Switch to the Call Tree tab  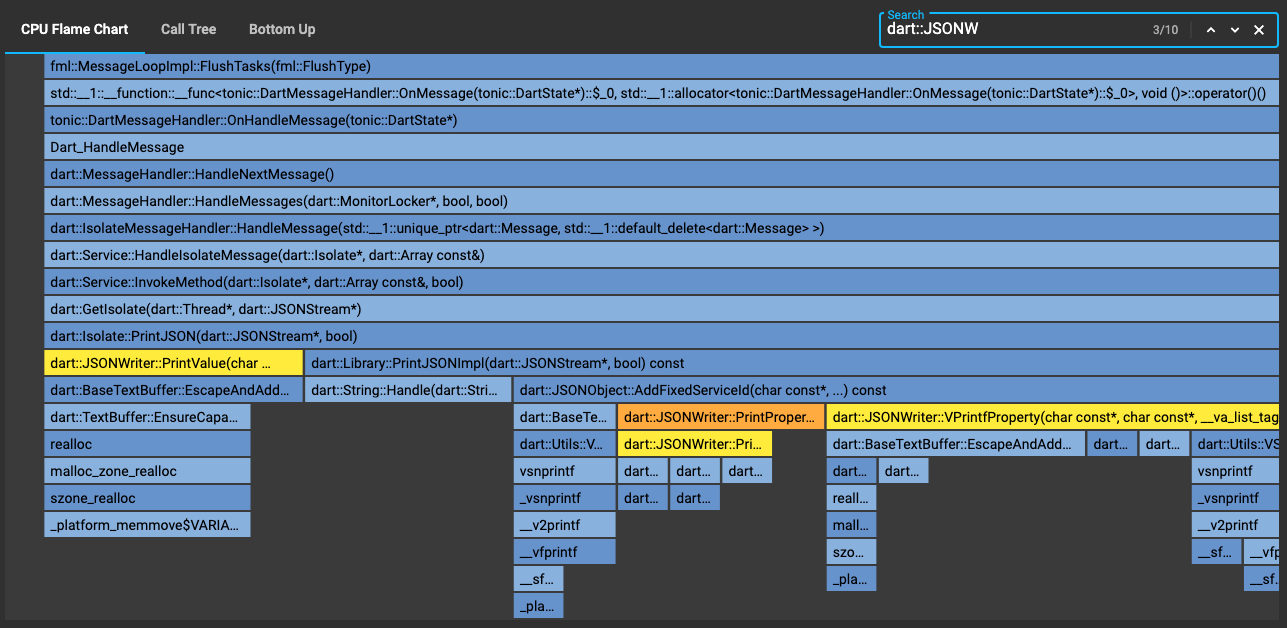(188, 29)
